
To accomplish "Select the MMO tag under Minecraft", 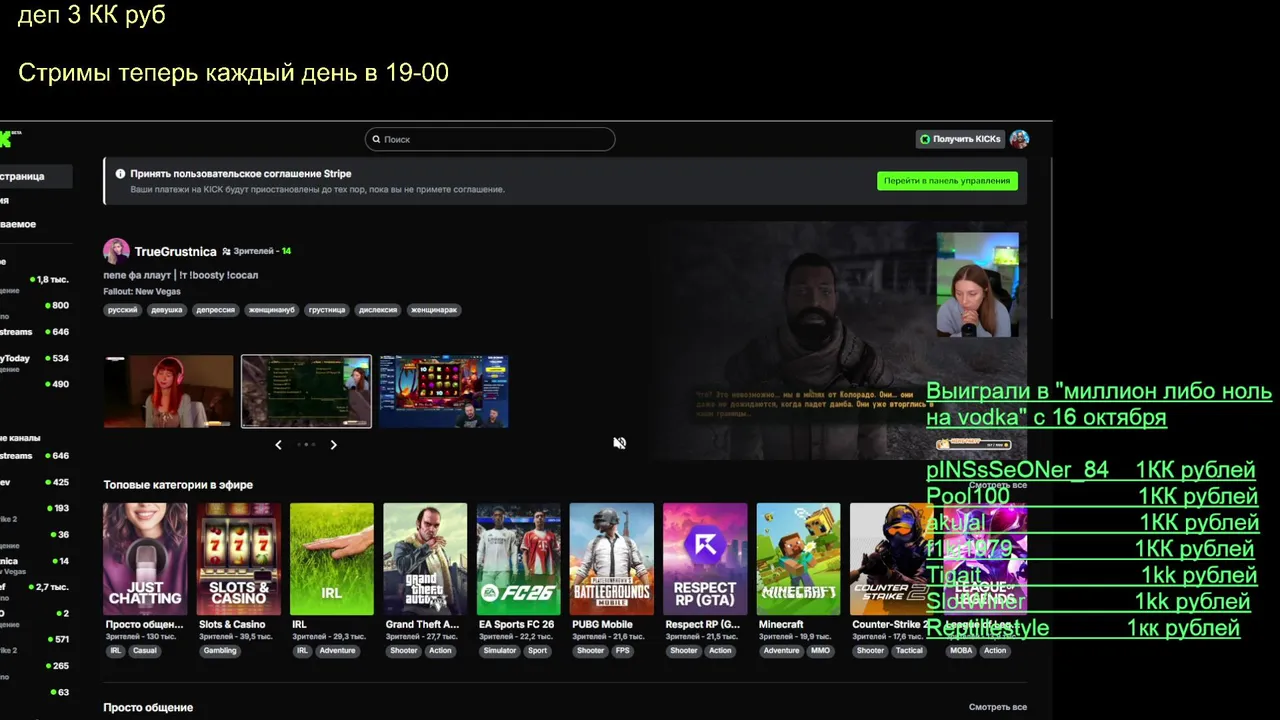I will coord(820,651).
